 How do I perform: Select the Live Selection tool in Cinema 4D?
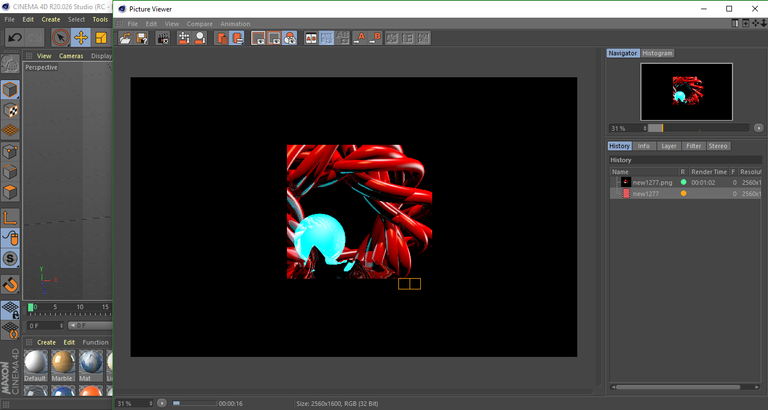pyautogui.click(x=61, y=37)
